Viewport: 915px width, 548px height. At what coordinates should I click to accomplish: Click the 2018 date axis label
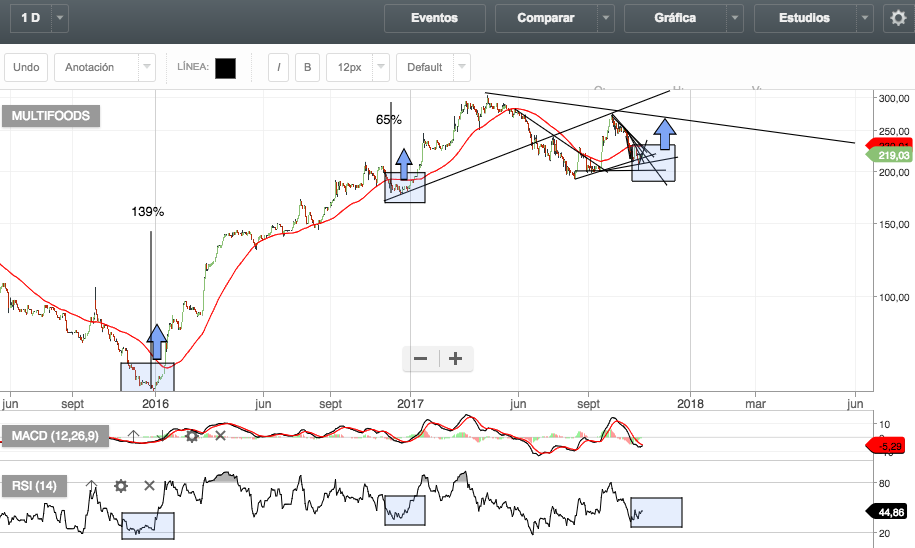point(690,404)
